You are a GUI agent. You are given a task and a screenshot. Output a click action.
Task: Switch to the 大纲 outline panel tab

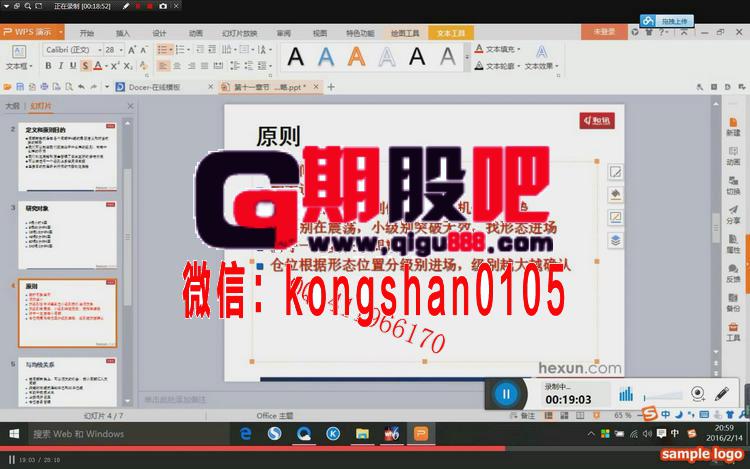[12, 106]
